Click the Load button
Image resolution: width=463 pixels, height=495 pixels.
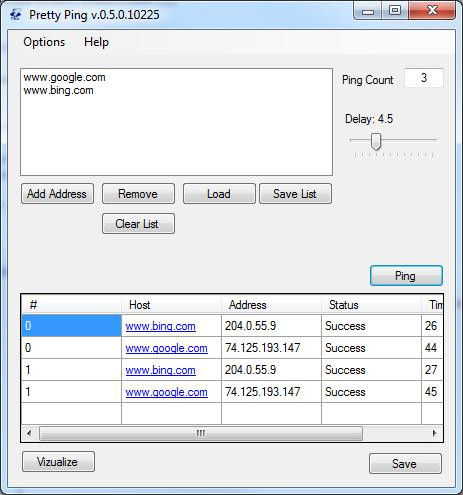pos(219,194)
